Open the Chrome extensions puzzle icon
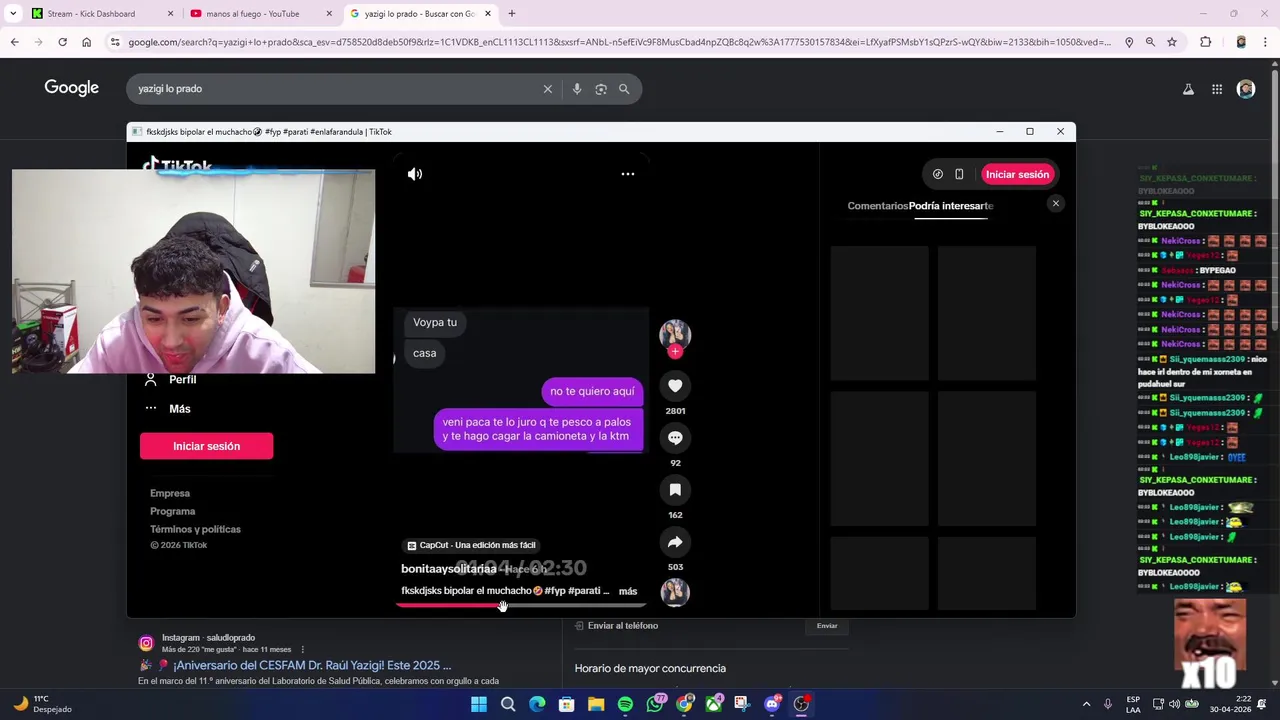 (1206, 42)
